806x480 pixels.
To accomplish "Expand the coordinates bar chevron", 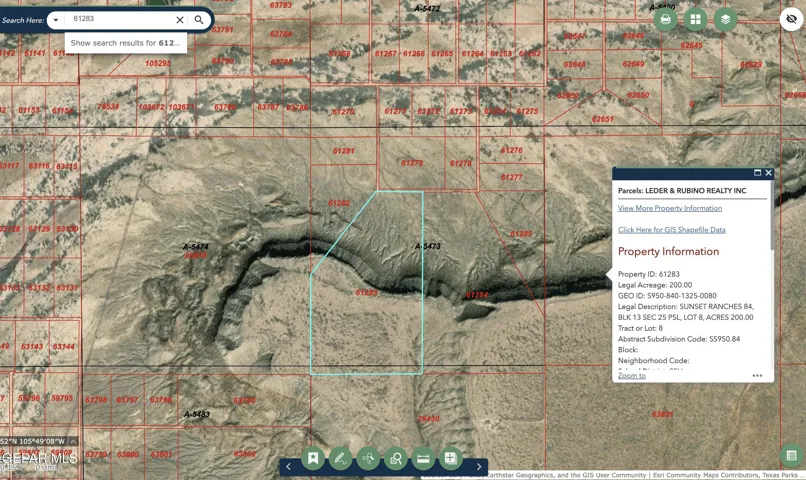I will click(x=73, y=441).
